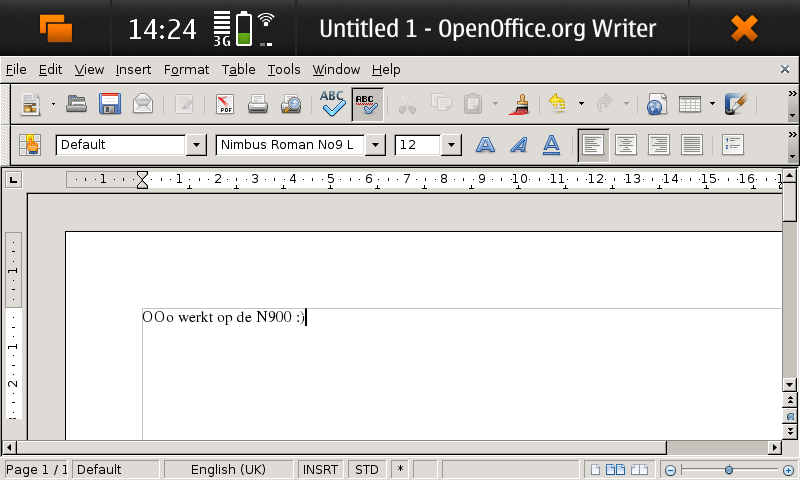The height and width of the screenshot is (480, 800).
Task: Open the Format menu
Action: click(186, 69)
